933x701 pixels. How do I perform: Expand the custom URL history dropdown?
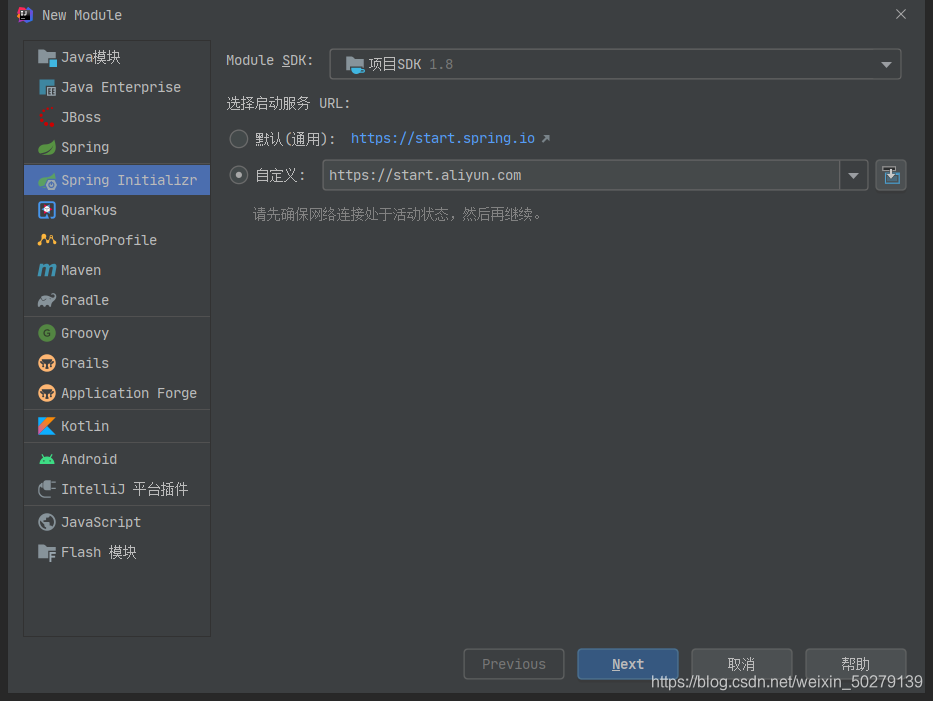coord(853,174)
